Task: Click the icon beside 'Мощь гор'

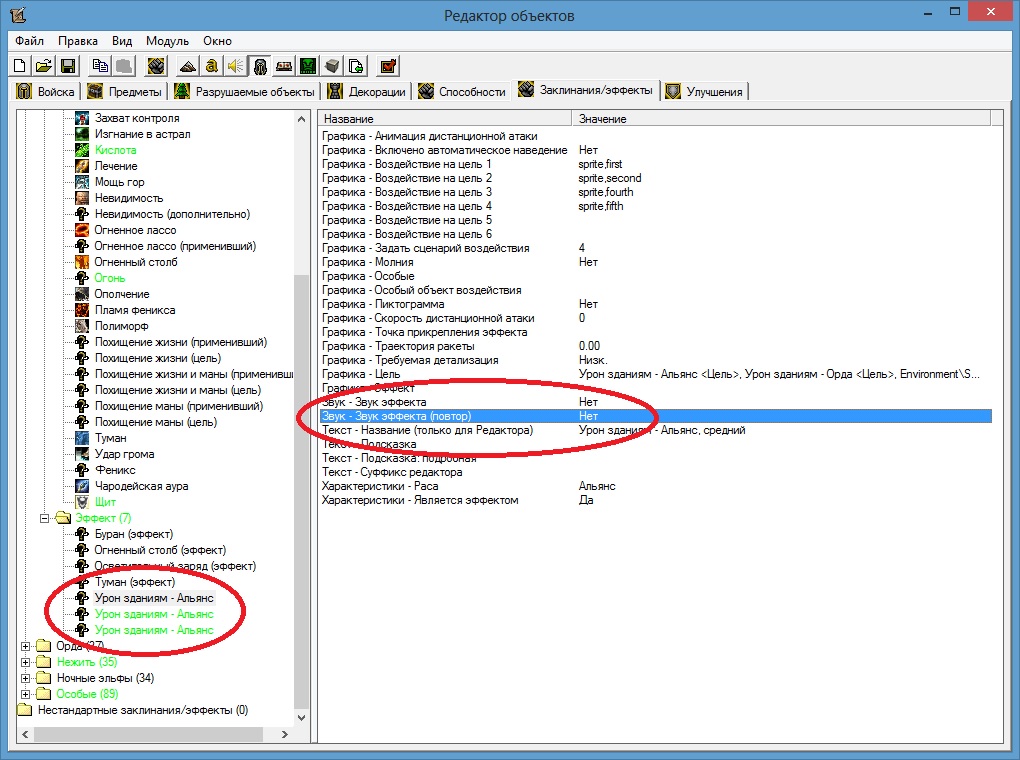Action: coord(82,182)
